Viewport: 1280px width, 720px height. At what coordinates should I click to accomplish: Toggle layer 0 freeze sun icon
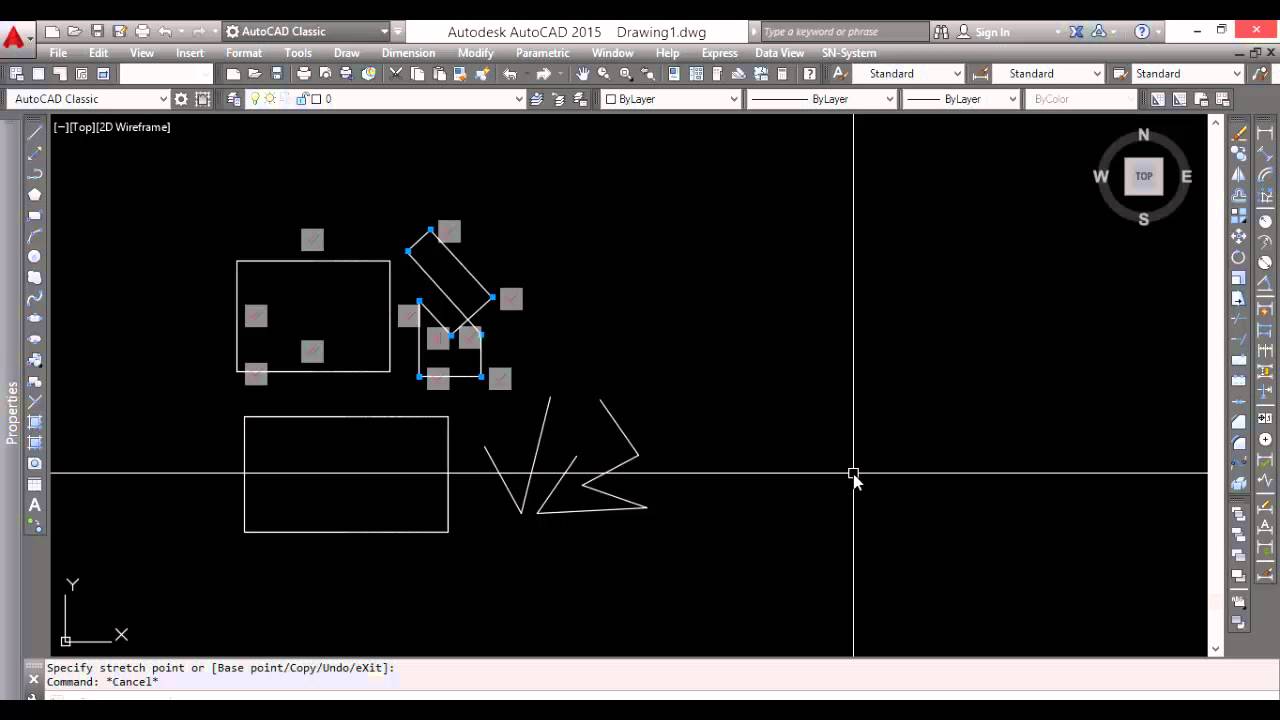point(270,99)
